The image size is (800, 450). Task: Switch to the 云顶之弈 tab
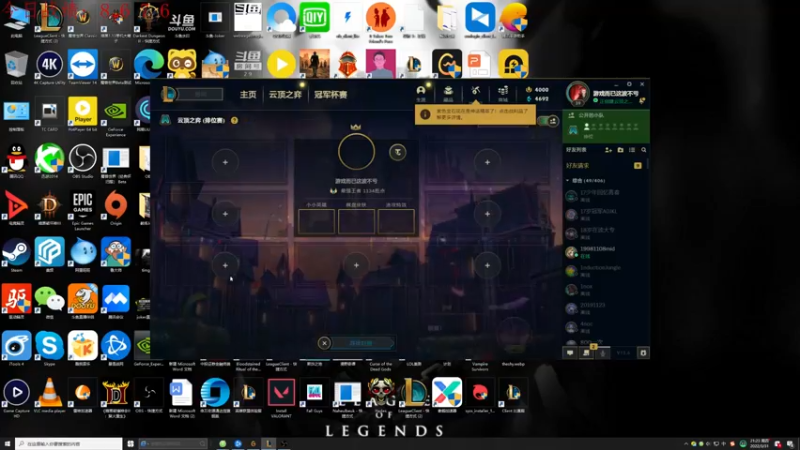click(x=285, y=94)
